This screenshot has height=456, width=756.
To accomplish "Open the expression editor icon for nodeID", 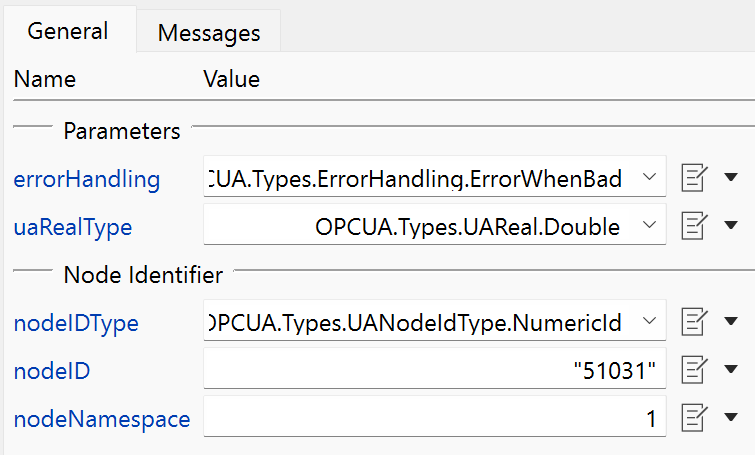I will (694, 369).
